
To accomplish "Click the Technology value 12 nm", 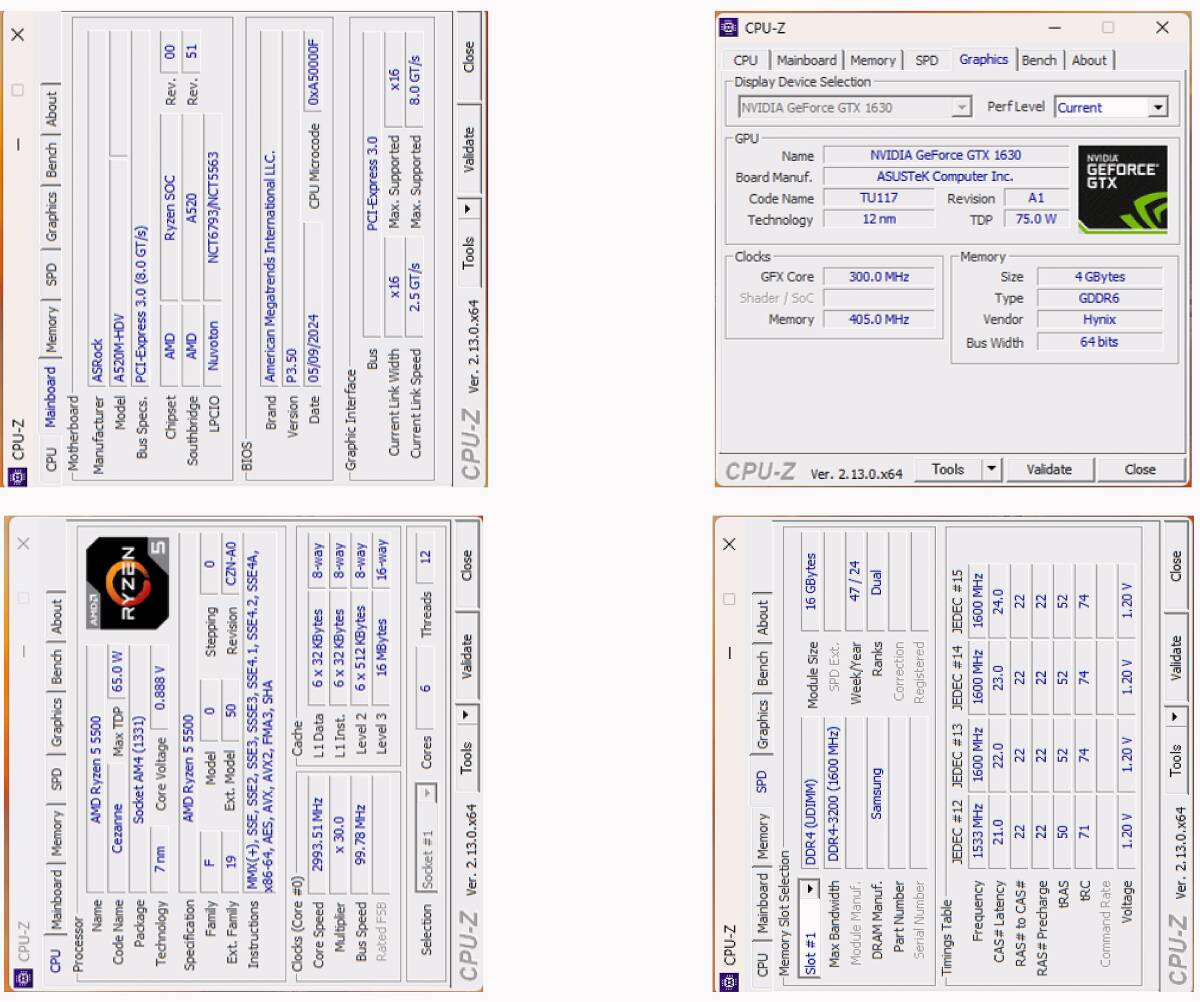I will click(879, 219).
